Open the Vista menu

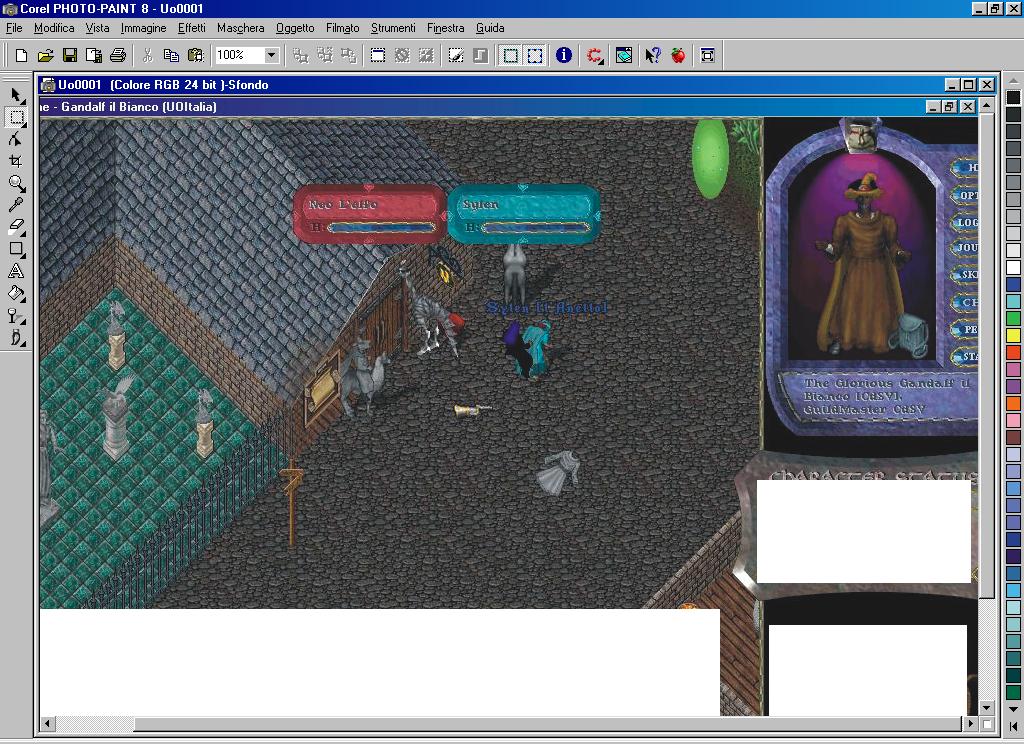(97, 28)
